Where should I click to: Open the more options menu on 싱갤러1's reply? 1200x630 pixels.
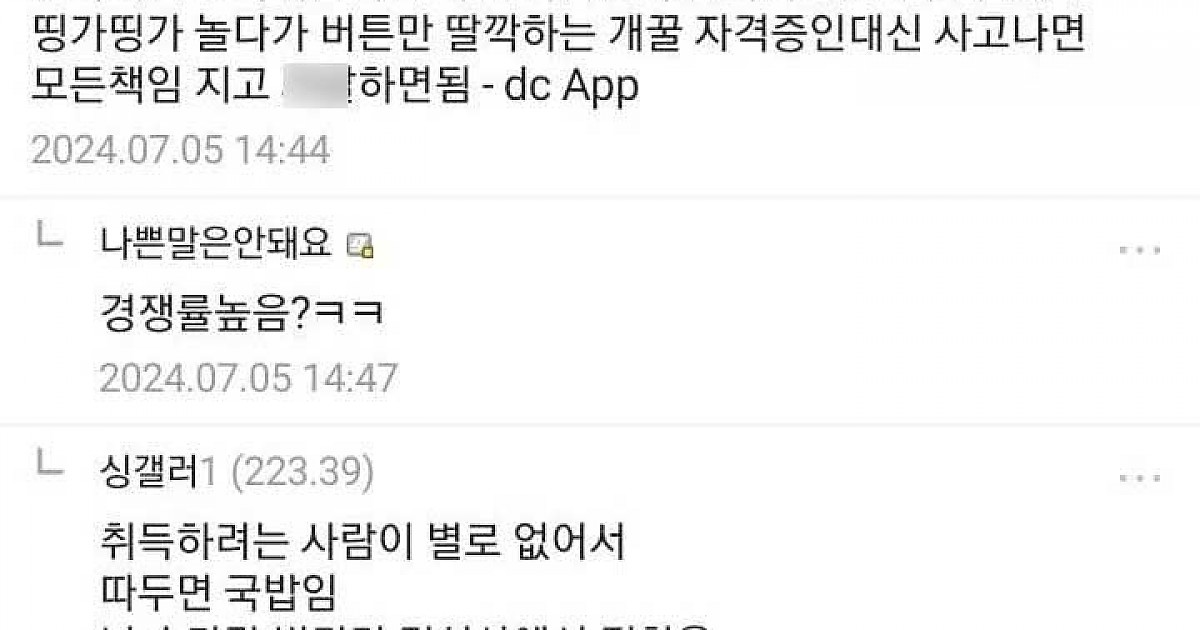1139,479
